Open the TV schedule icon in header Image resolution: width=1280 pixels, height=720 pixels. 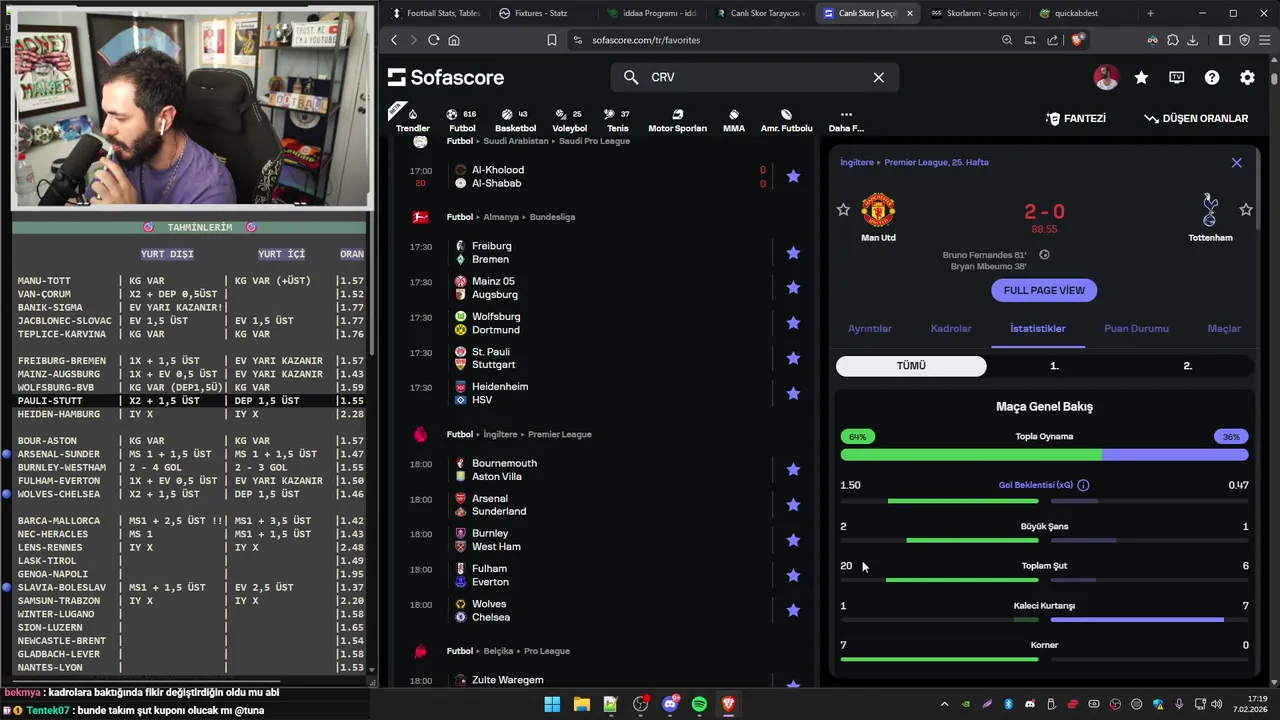tap(1177, 77)
